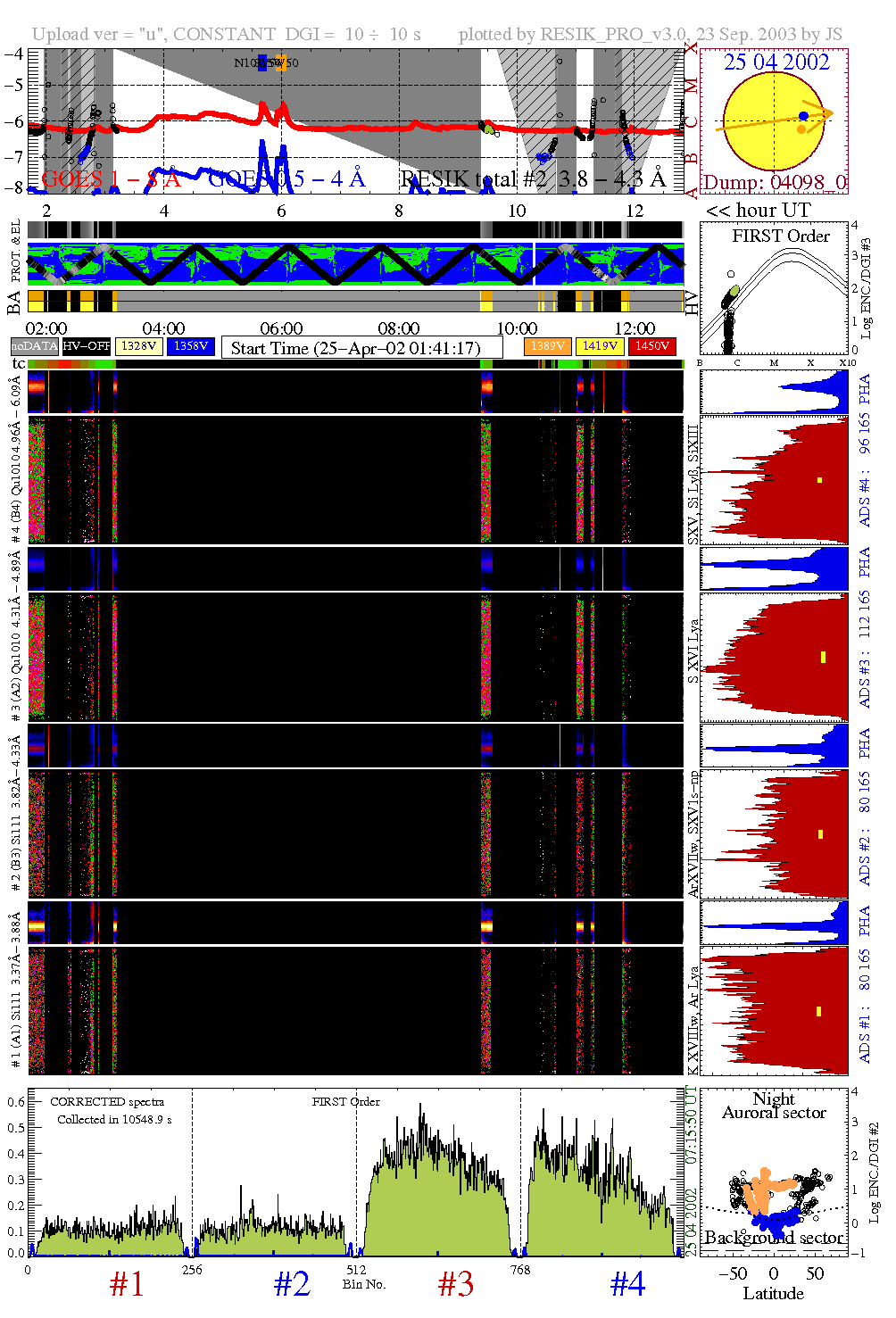Select the orange 1389V voltage swatch
The image size is (896, 1318).
(547, 346)
